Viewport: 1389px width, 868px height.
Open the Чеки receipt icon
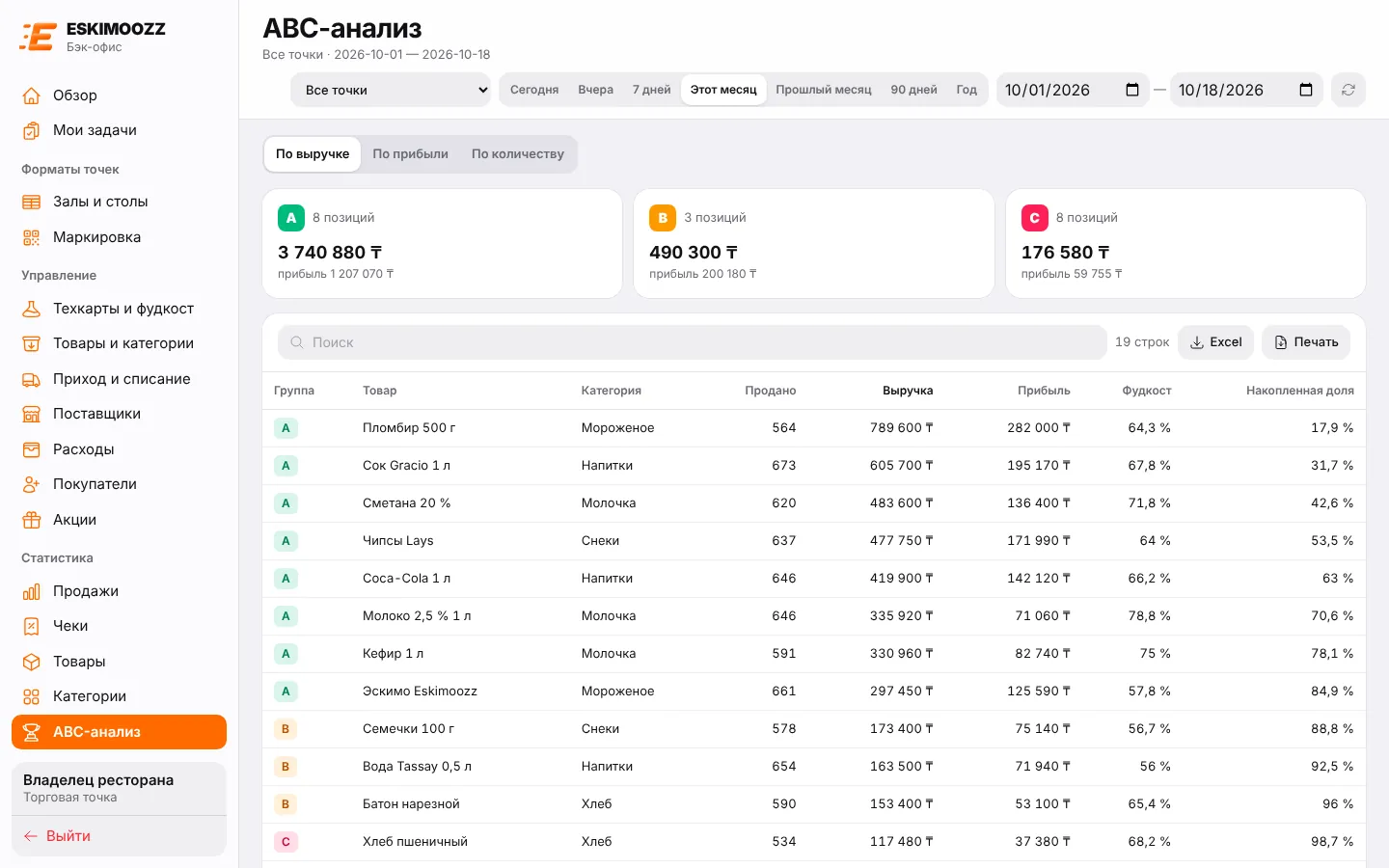click(x=32, y=626)
